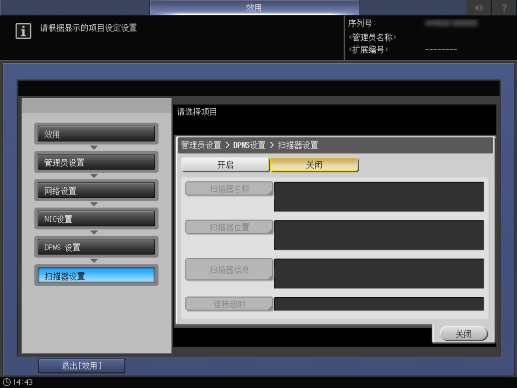Click the 扫描器设置 breadcrumb text

(298, 145)
